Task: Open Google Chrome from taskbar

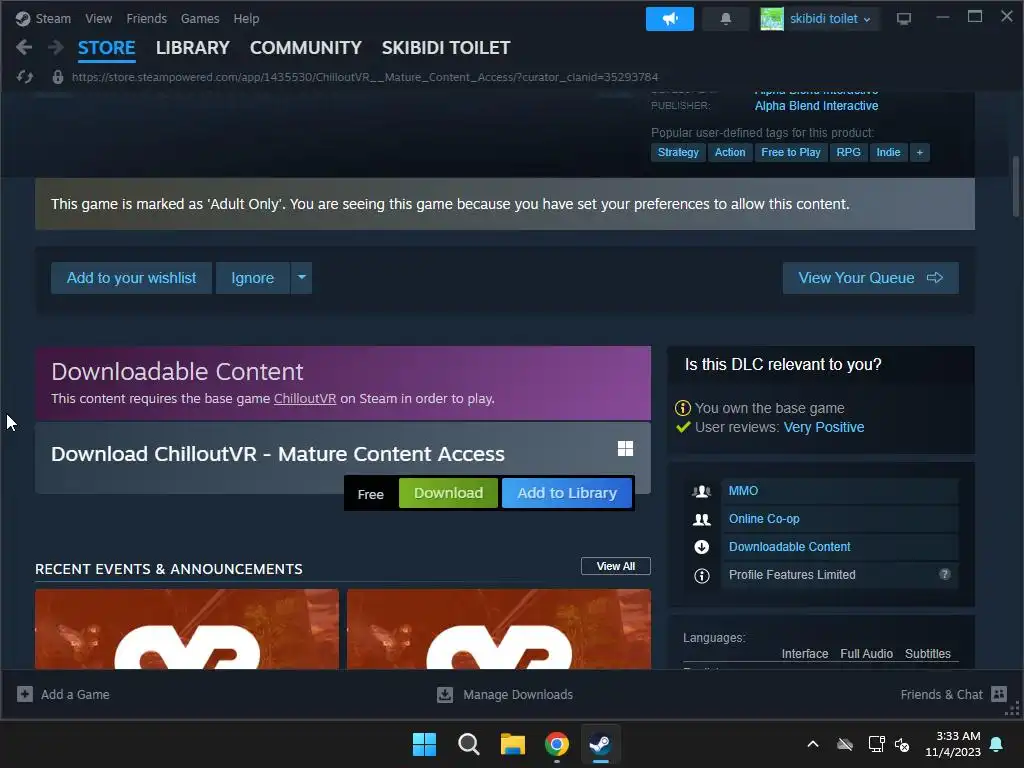Action: [x=556, y=744]
